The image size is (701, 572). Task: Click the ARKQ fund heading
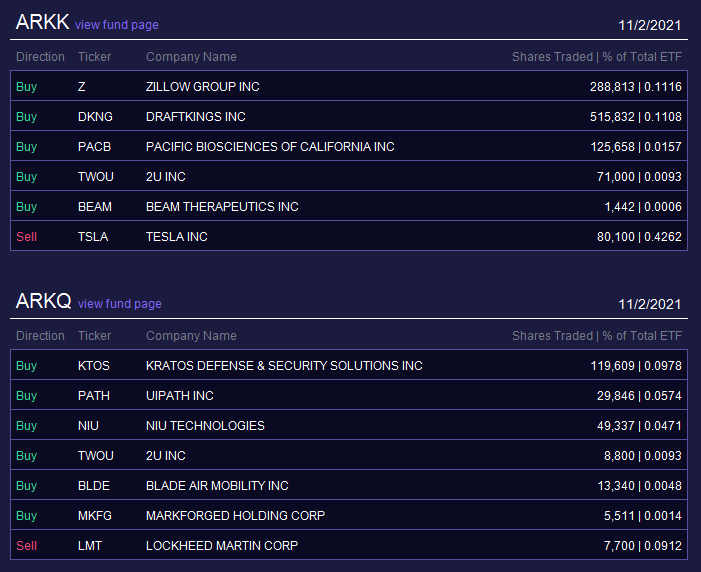(43, 301)
